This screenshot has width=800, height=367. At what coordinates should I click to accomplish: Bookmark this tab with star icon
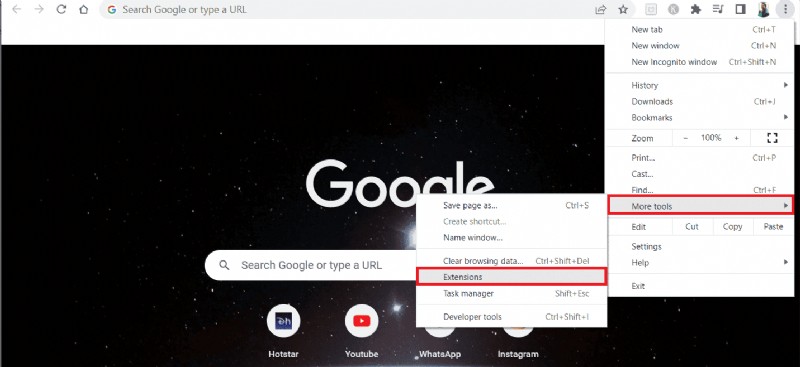(x=623, y=9)
